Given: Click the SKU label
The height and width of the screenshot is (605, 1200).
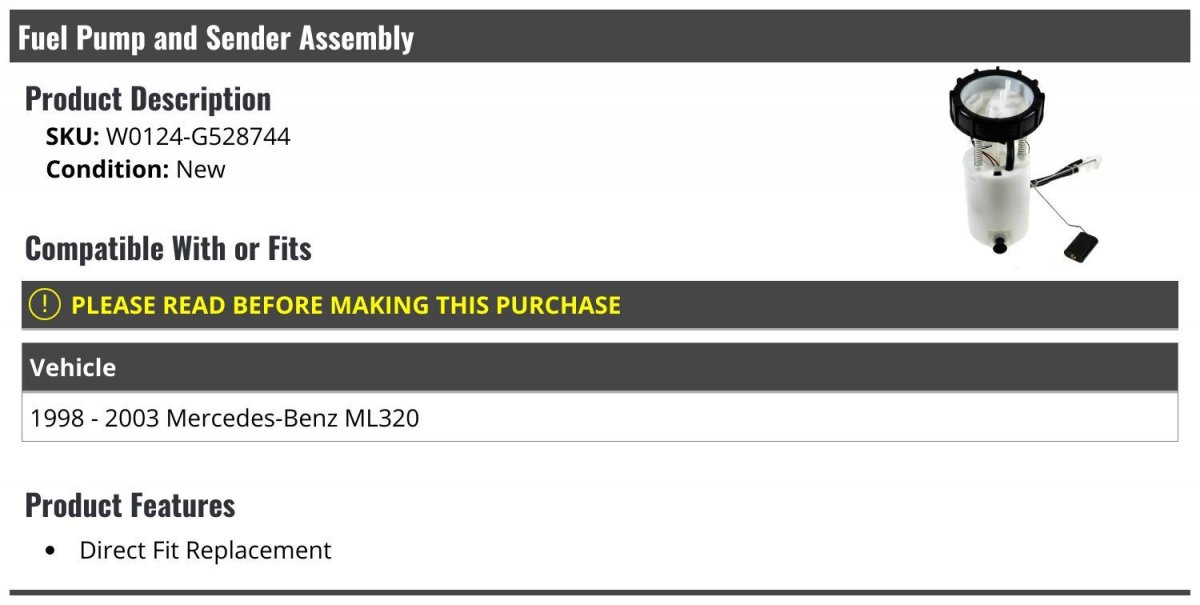Looking at the screenshot, I should pos(73,137).
